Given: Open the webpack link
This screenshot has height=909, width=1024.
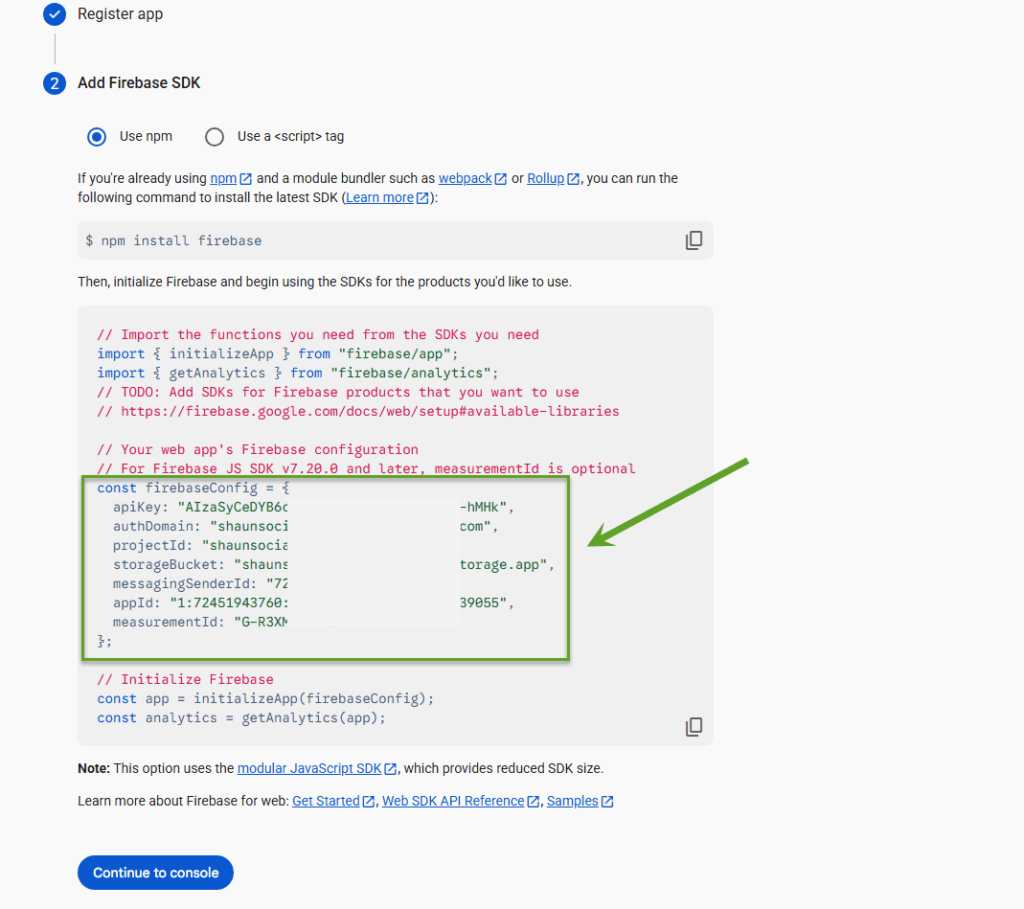Looking at the screenshot, I should 465,179.
